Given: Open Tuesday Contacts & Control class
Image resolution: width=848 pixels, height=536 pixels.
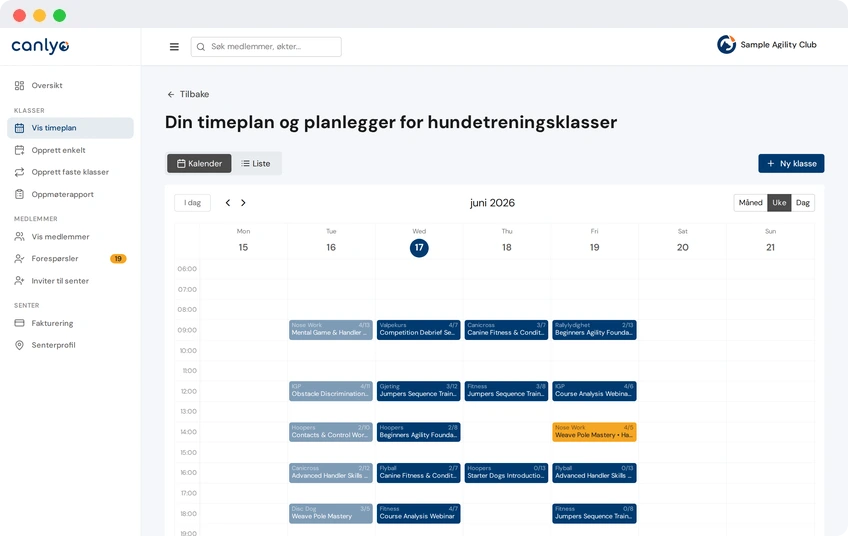Looking at the screenshot, I should 331,432.
